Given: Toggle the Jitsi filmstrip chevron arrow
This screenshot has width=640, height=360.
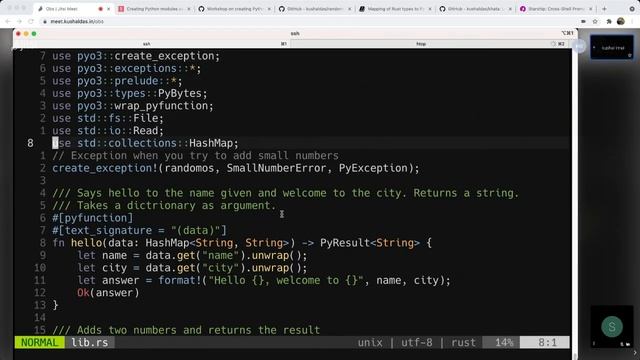Looking at the screenshot, I should (635, 353).
